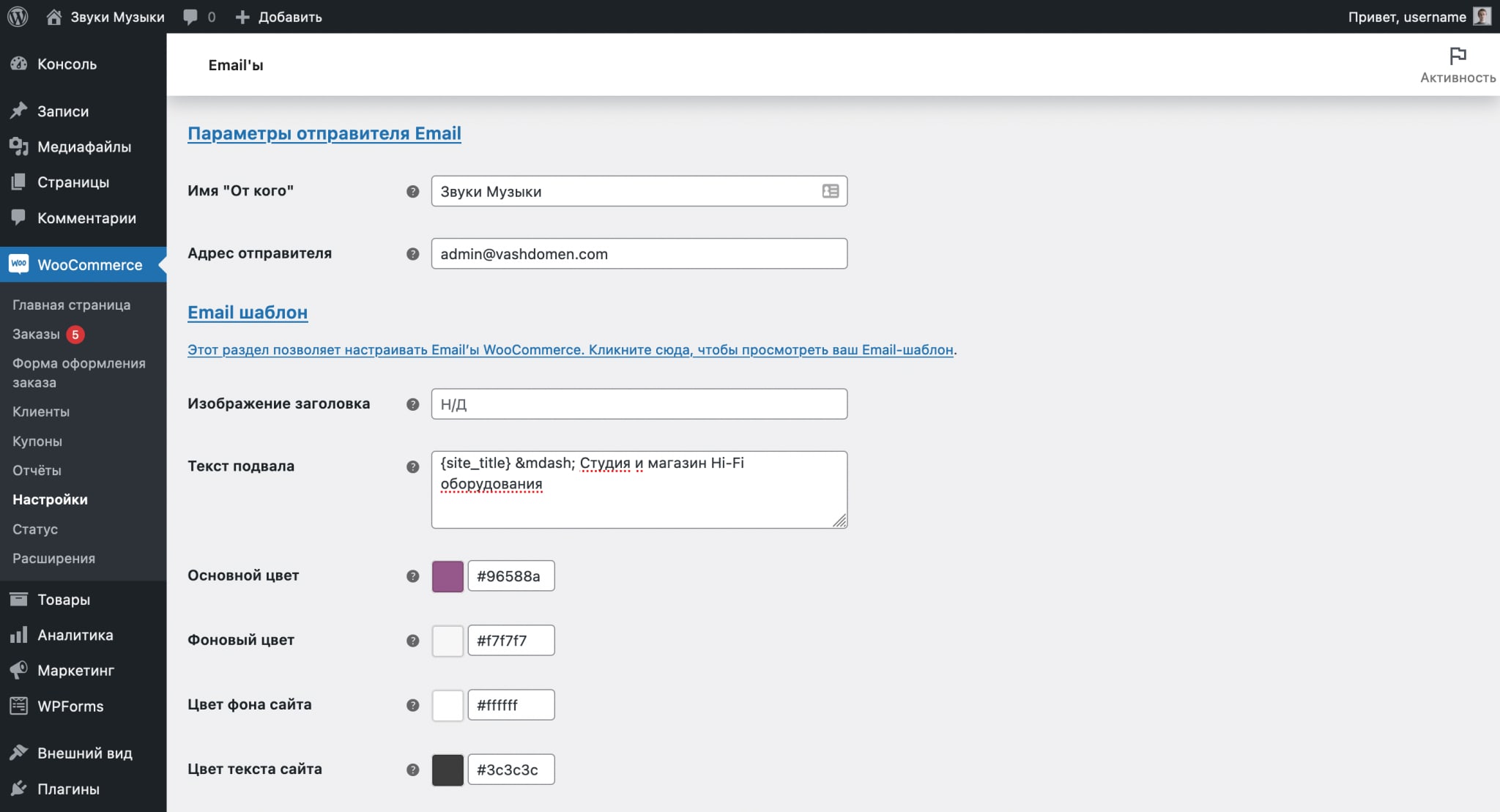Click the plus icon next to Добавить
The width and height of the screenshot is (1500, 812).
pos(242,17)
